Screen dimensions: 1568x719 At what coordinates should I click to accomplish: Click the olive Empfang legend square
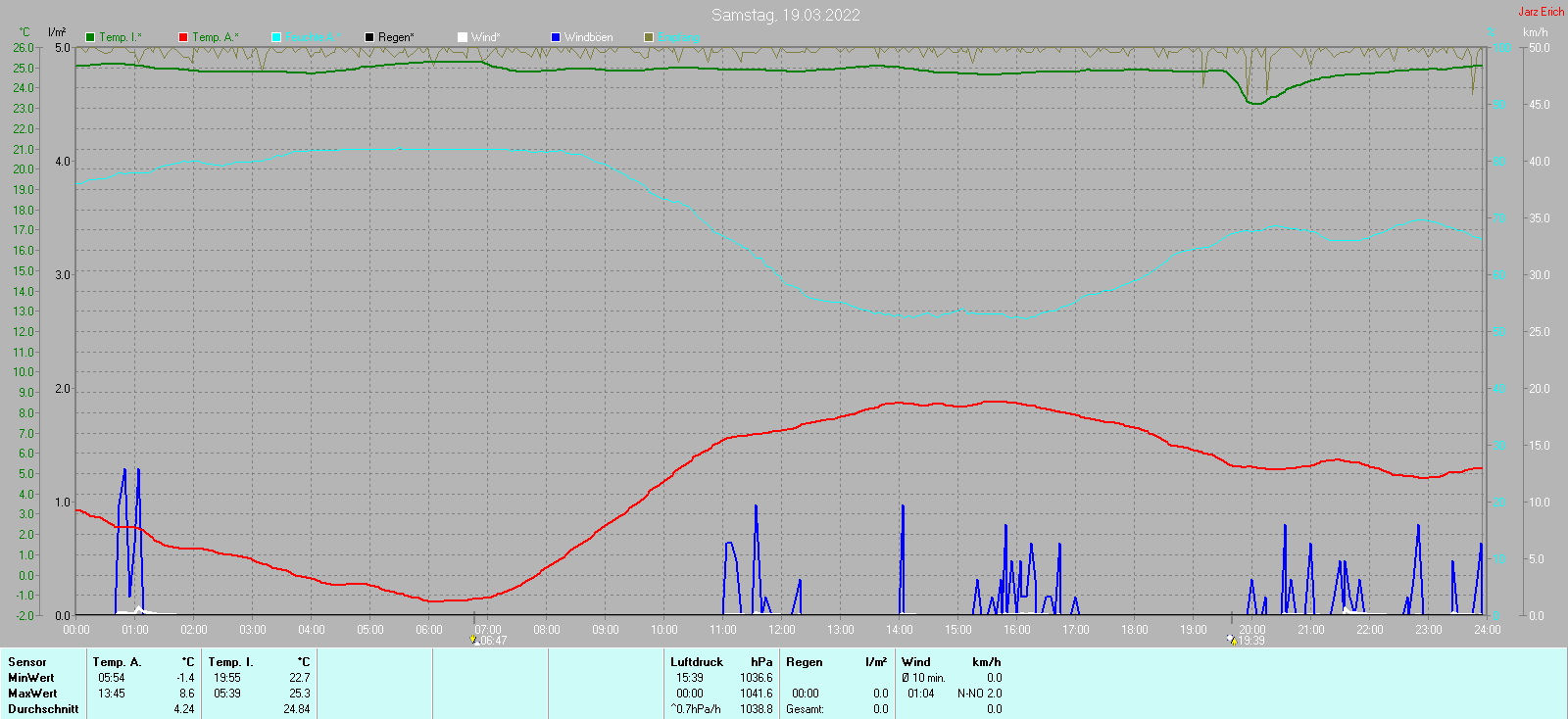[649, 37]
